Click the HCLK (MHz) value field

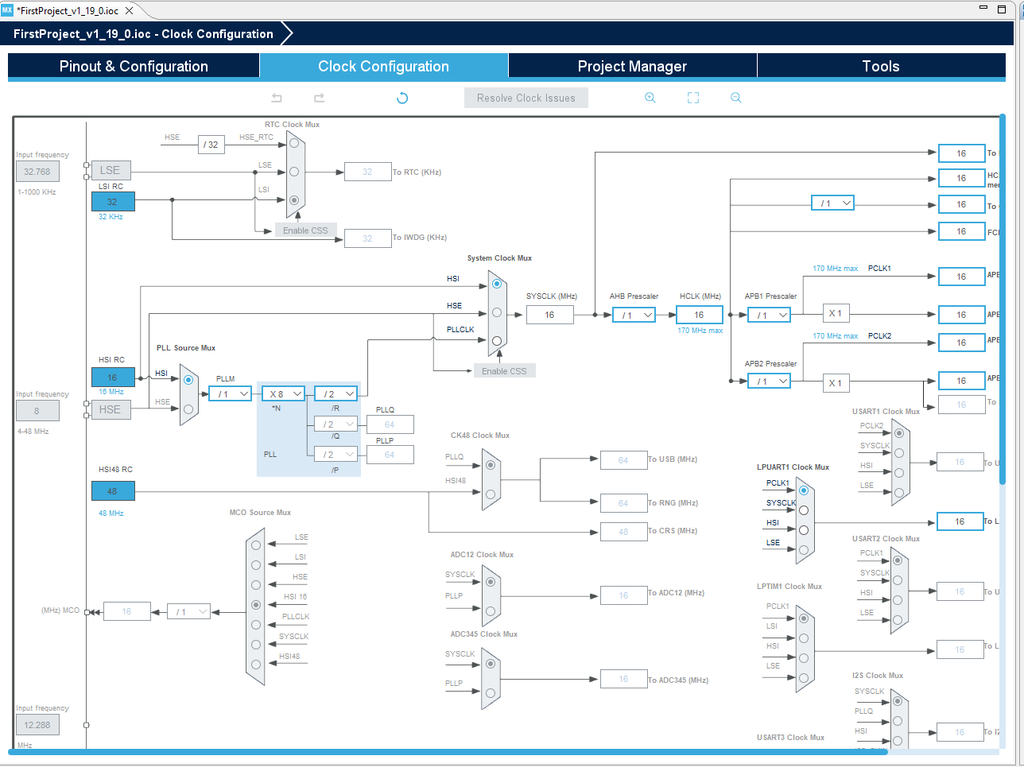pos(699,315)
